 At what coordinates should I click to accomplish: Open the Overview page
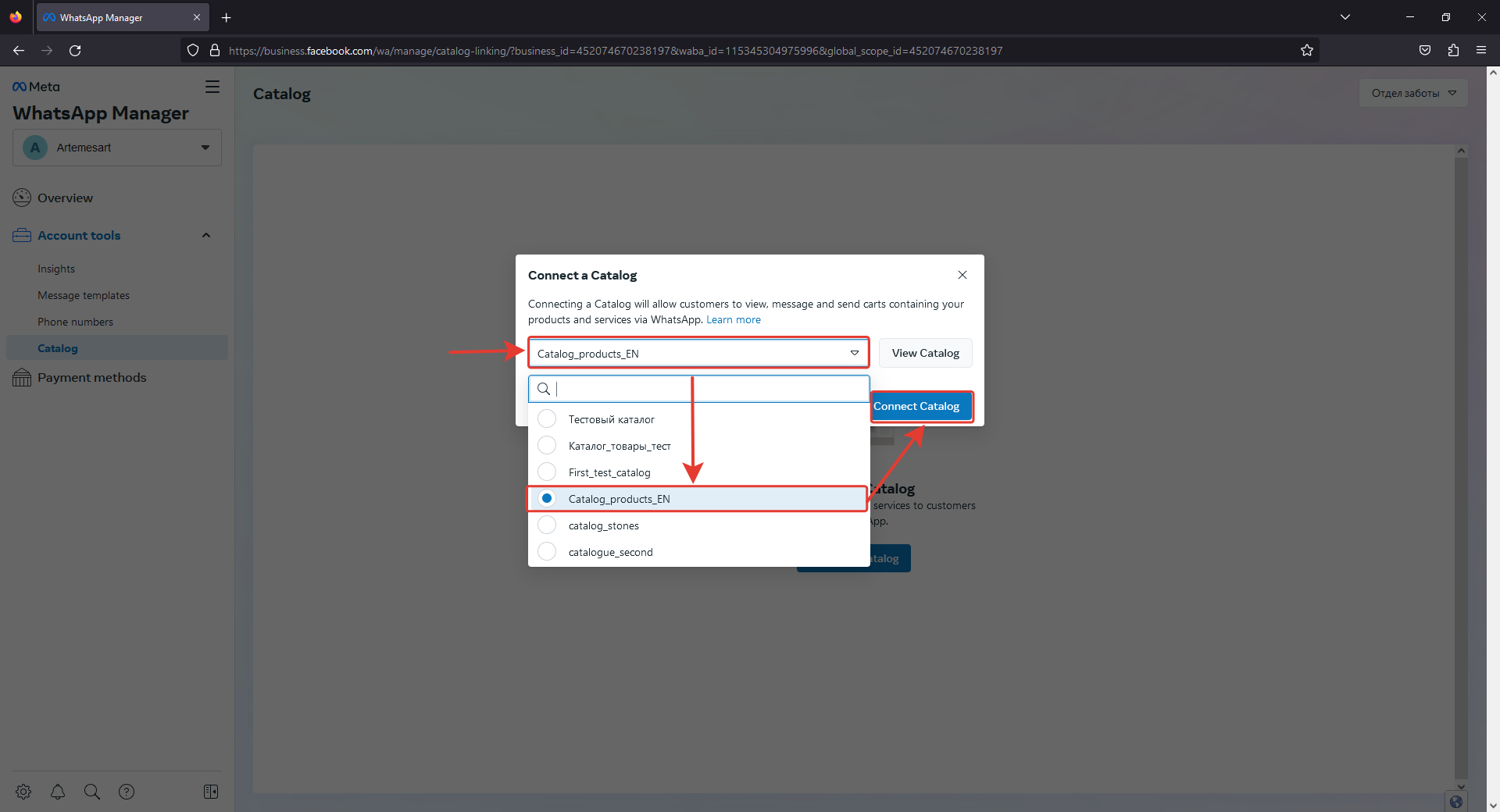65,198
